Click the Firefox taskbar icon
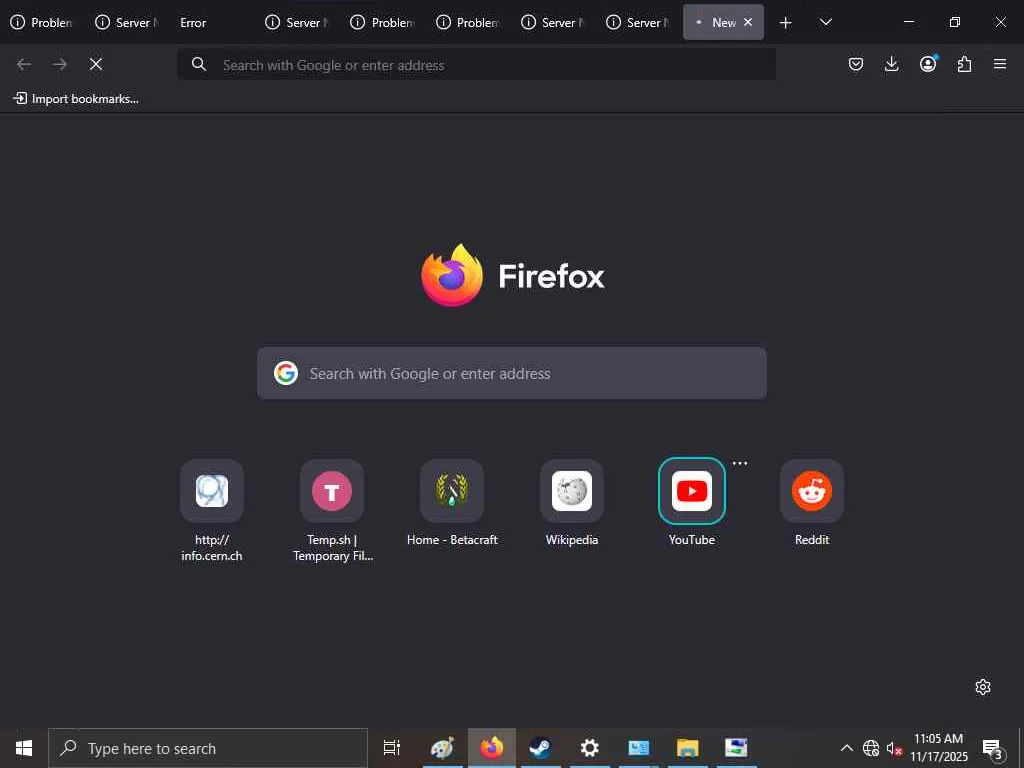Image resolution: width=1024 pixels, height=768 pixels. pyautogui.click(x=492, y=748)
